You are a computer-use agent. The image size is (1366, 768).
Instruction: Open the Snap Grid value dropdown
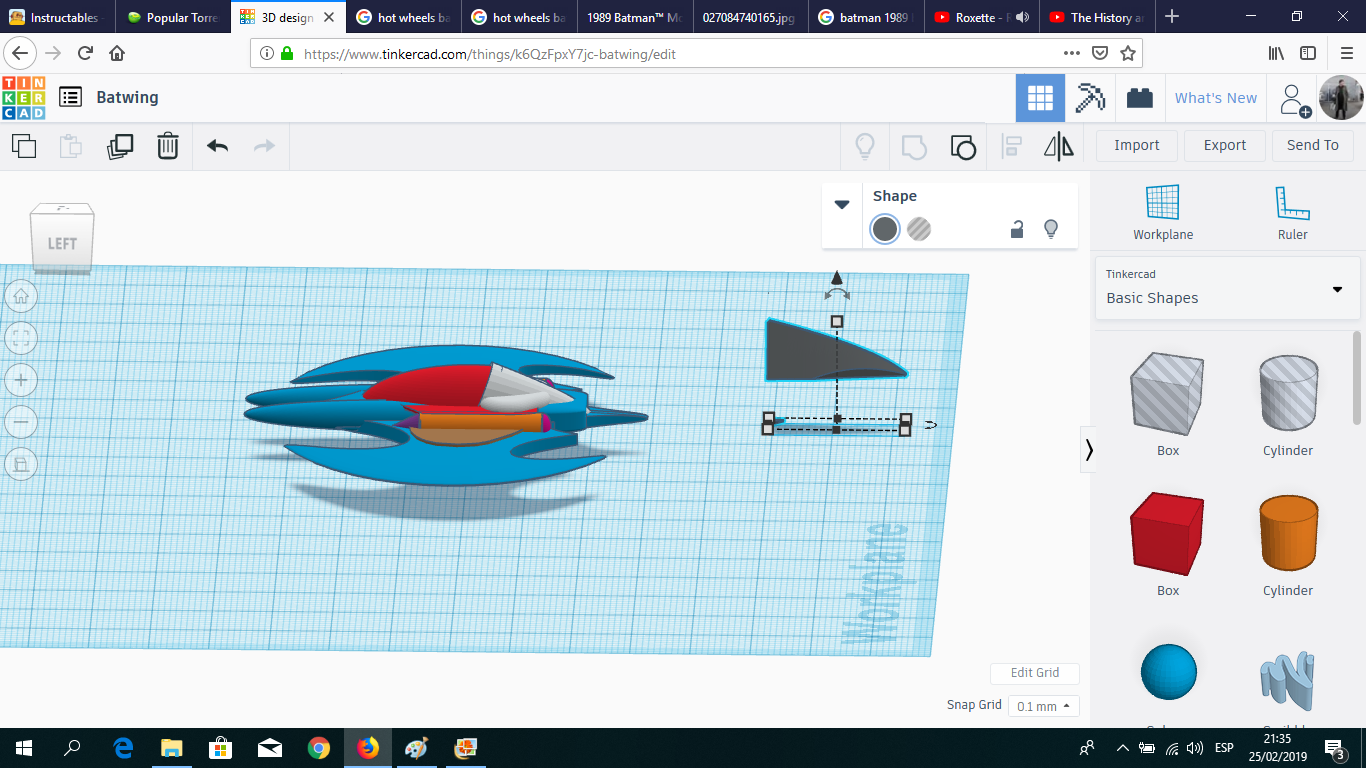1043,706
